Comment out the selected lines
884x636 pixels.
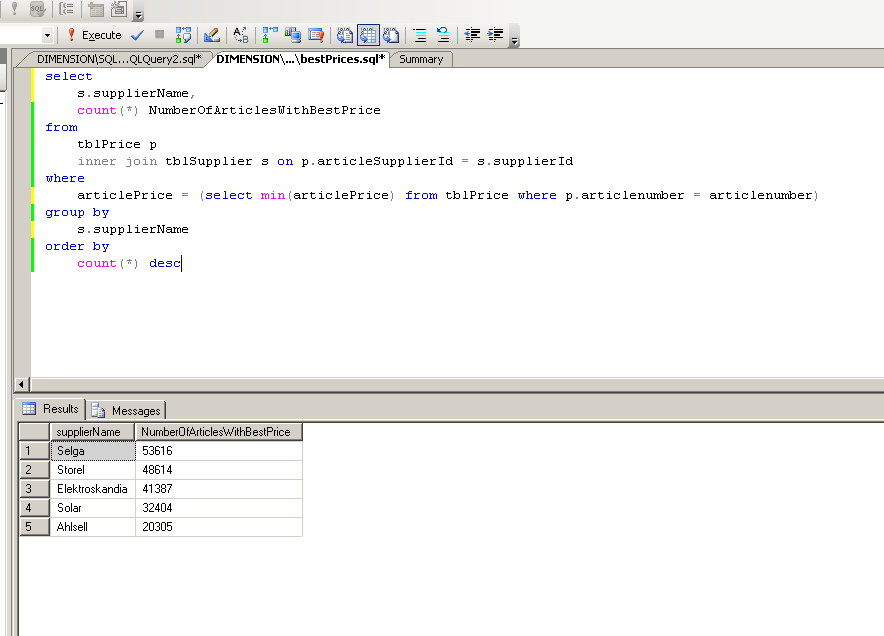click(420, 35)
